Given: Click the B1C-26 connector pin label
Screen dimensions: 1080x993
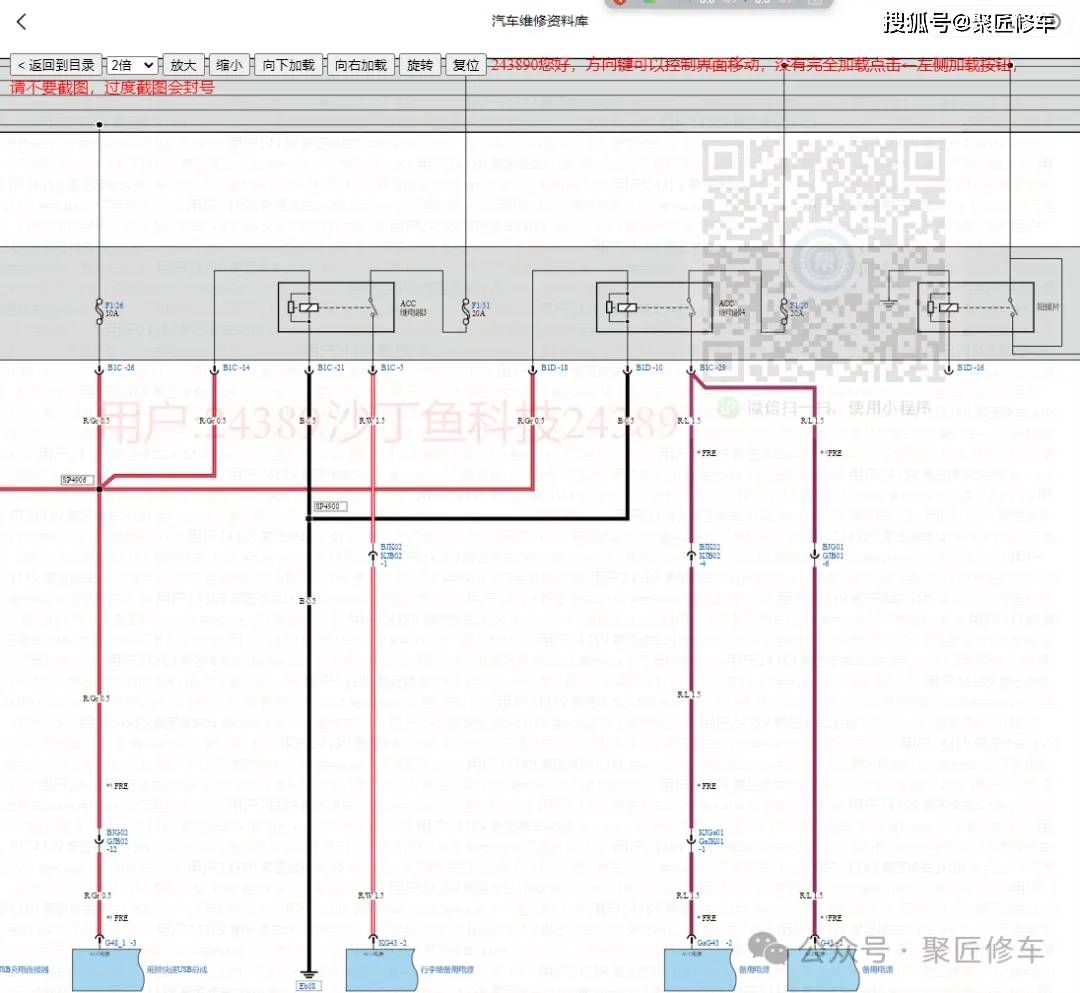Looking at the screenshot, I should click(120, 368).
